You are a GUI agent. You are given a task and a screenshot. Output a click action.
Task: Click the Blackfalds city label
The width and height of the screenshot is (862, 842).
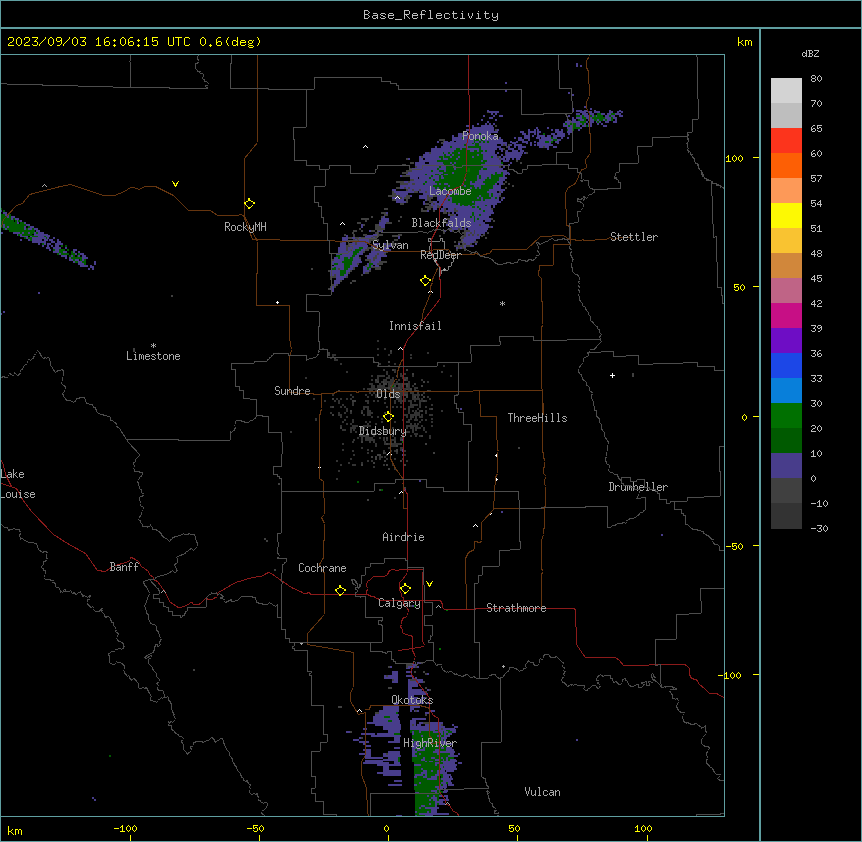point(441,223)
